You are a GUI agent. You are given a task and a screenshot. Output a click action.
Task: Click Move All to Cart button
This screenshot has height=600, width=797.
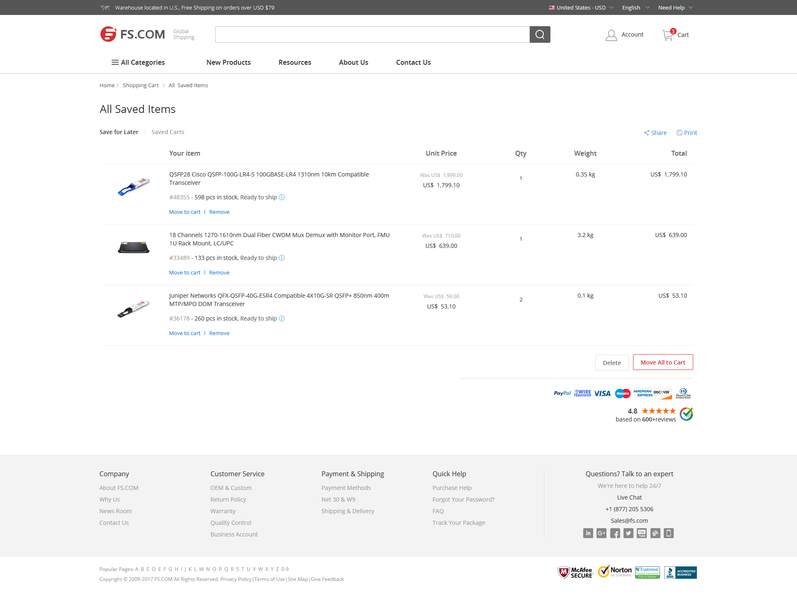point(663,363)
